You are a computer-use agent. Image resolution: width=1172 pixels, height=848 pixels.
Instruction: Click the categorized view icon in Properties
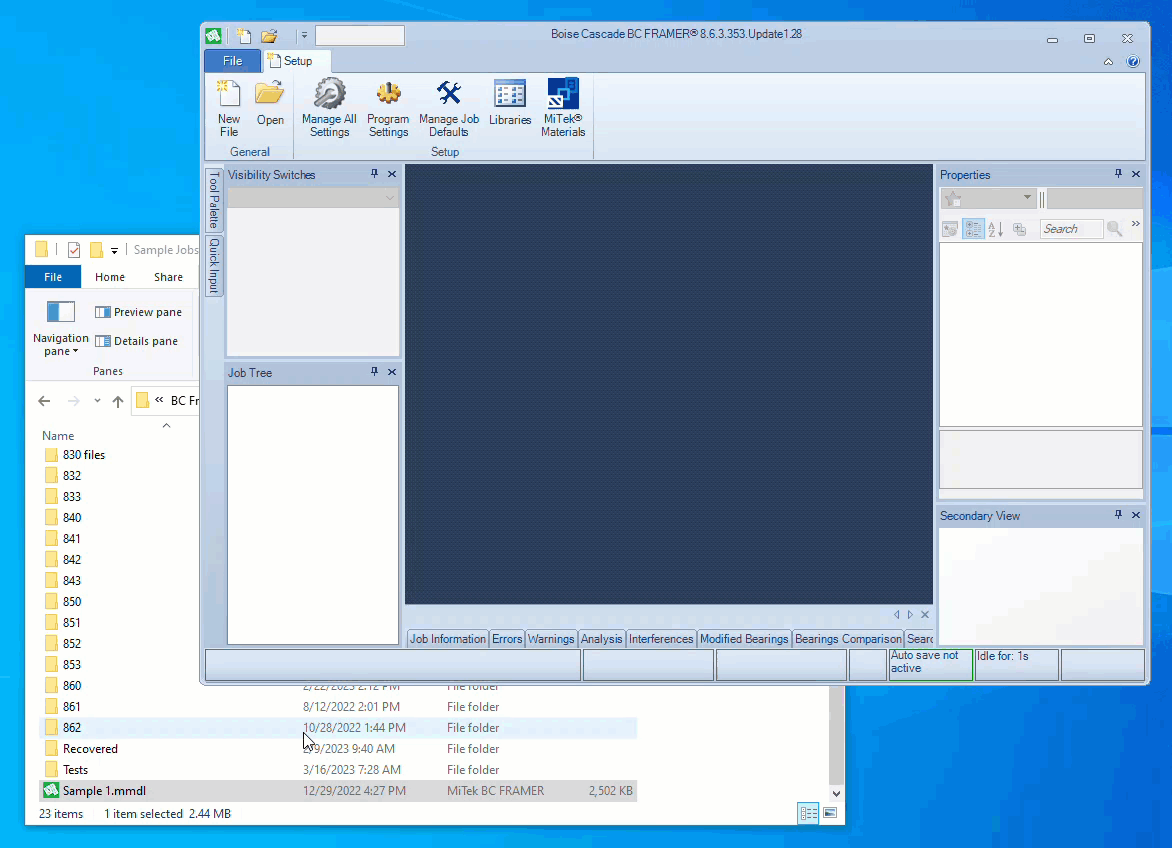972,229
